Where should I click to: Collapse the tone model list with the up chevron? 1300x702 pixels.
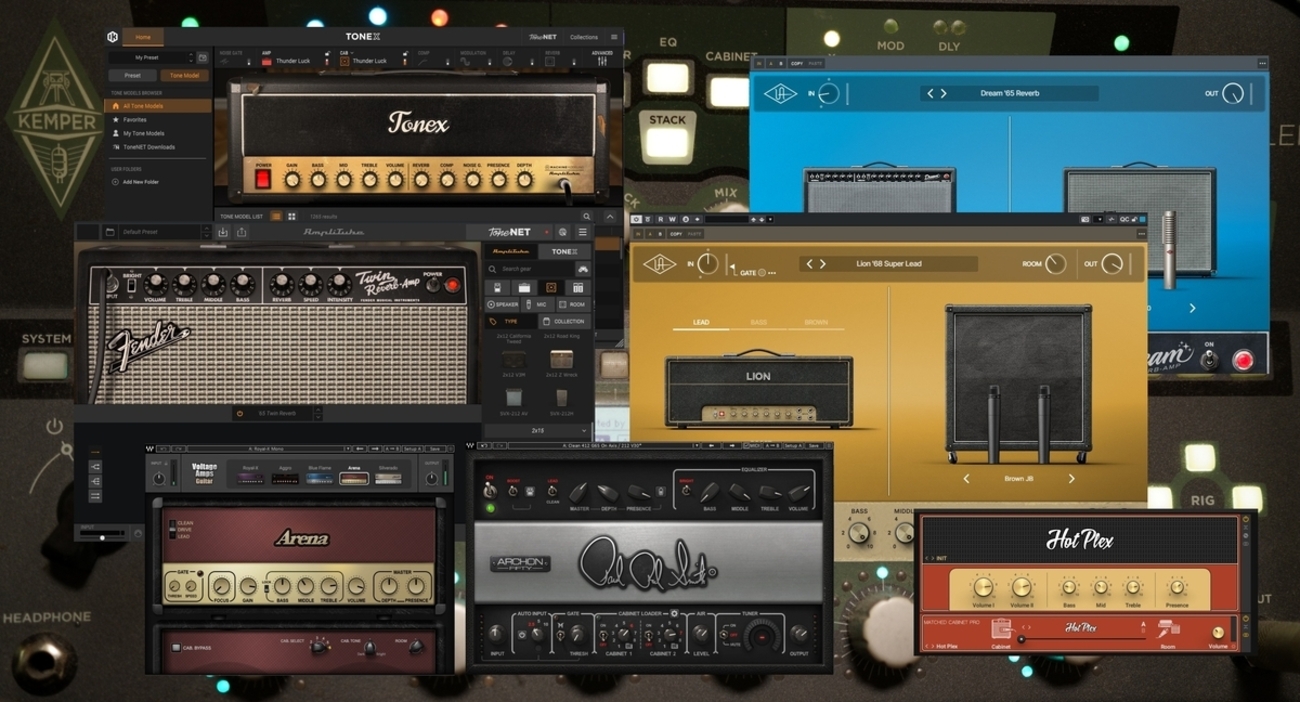tap(610, 216)
